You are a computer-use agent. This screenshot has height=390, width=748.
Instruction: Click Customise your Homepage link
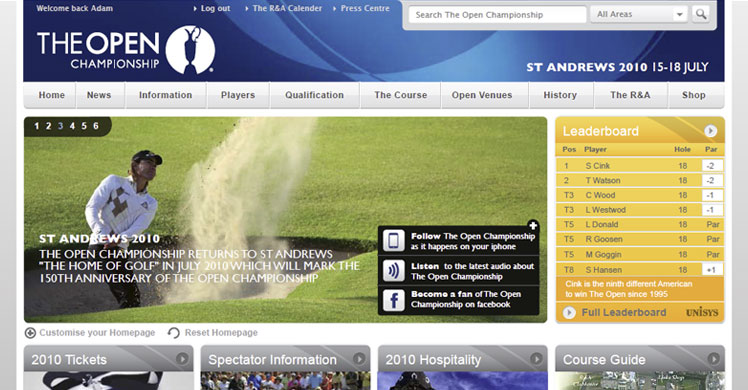pyautogui.click(x=97, y=333)
